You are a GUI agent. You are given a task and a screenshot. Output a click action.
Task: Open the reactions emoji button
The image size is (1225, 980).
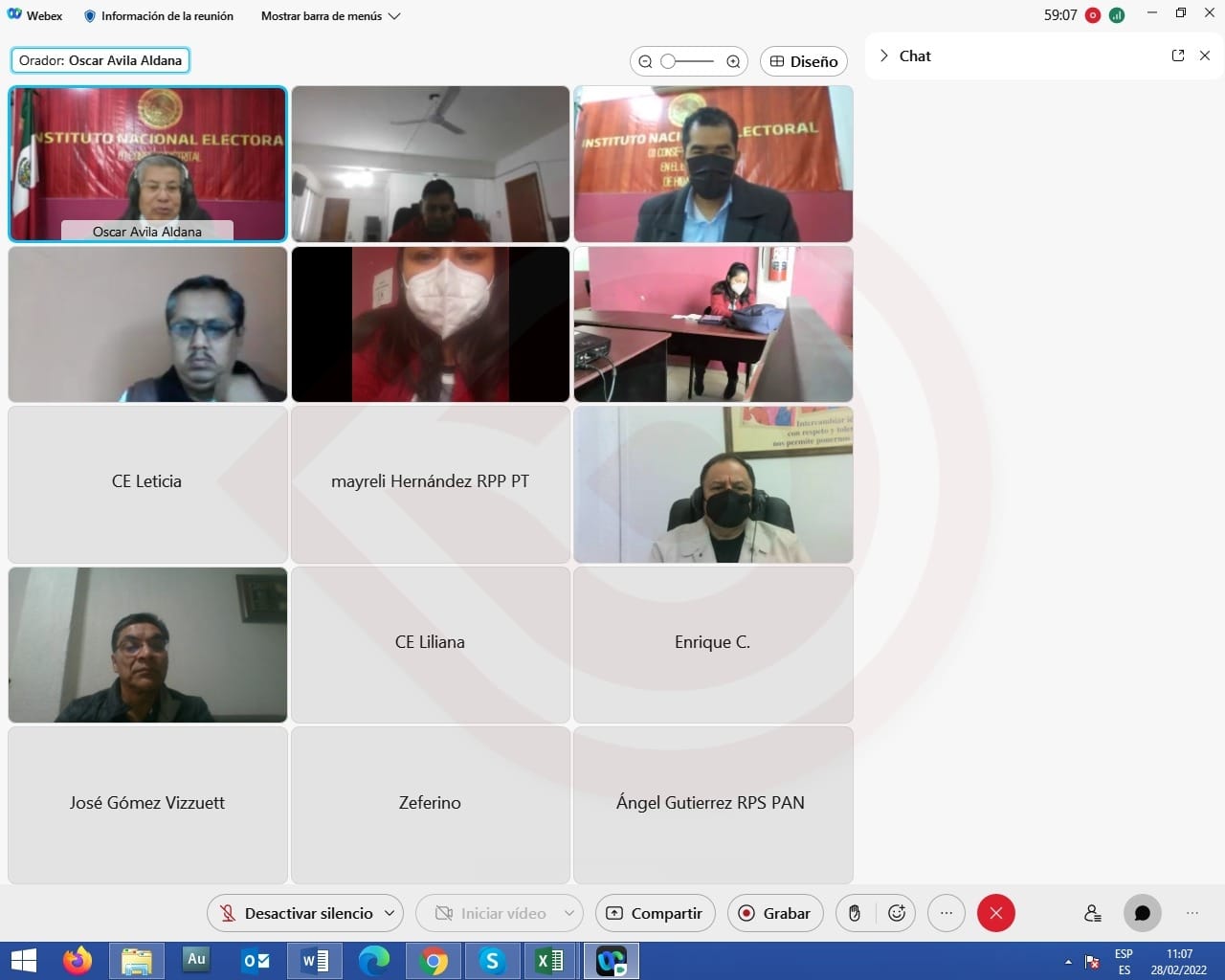click(x=897, y=913)
